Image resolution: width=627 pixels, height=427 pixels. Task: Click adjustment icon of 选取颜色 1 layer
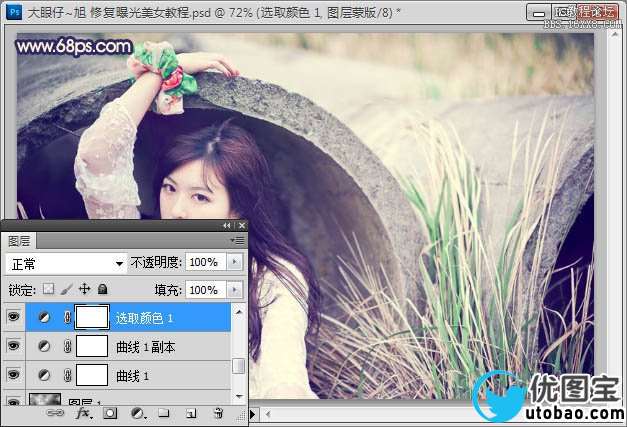(x=44, y=317)
